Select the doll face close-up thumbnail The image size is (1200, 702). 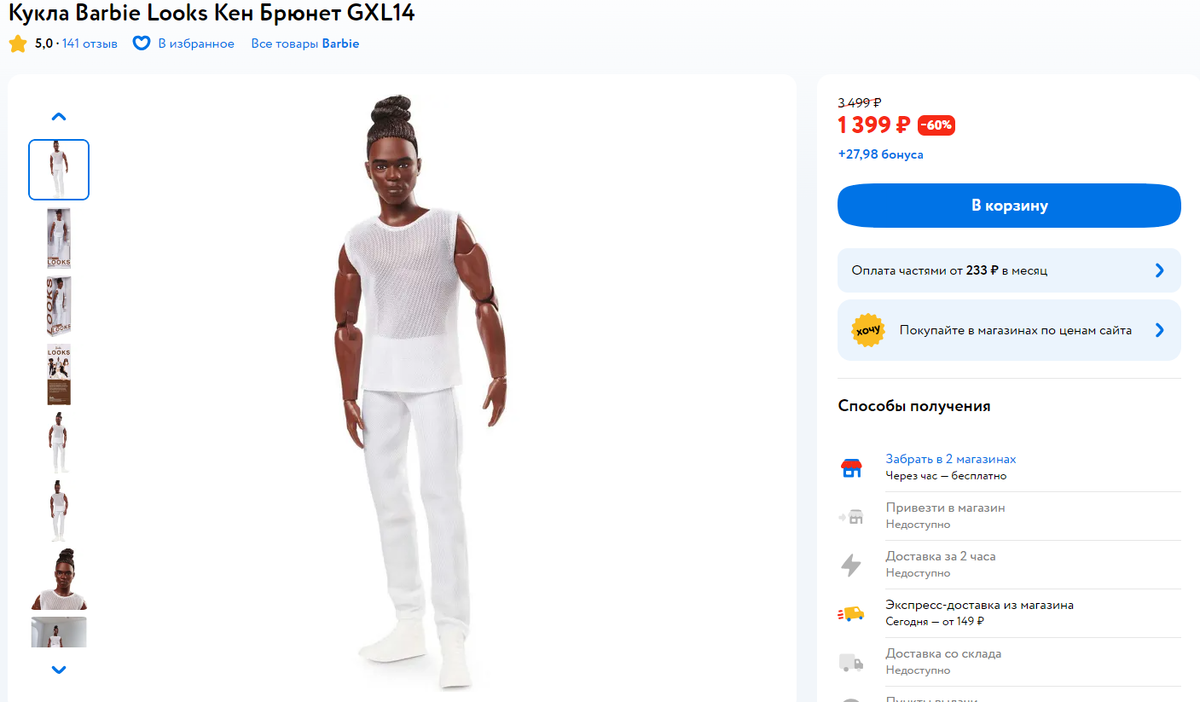point(58,579)
